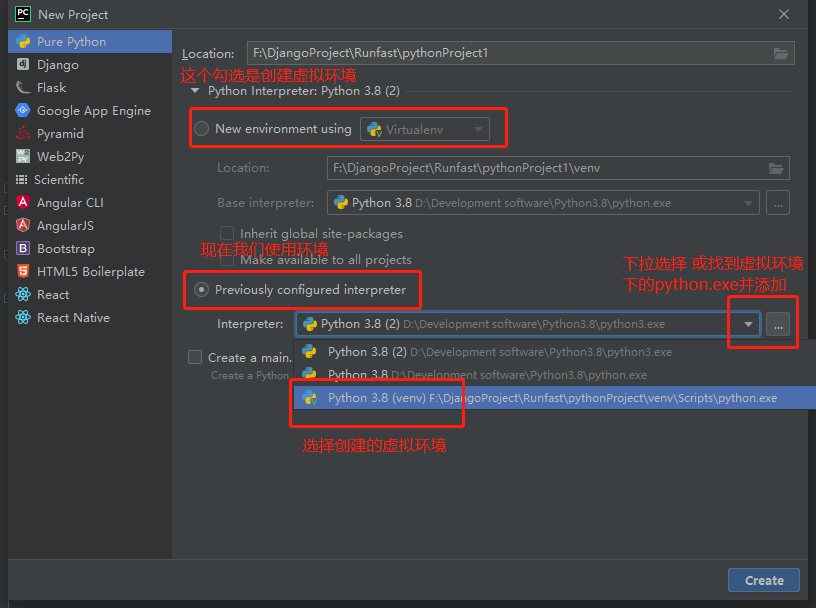Viewport: 816px width, 608px height.
Task: Browse folder for project Location field
Action: point(781,53)
